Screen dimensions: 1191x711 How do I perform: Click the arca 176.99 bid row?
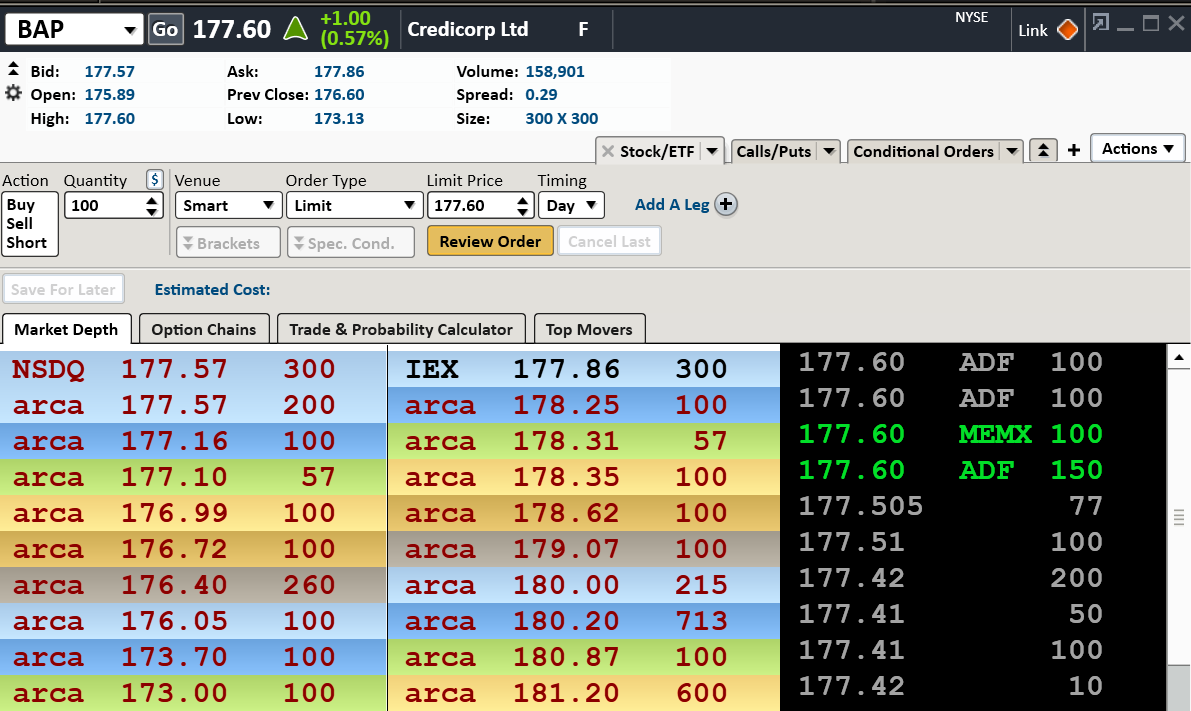pyautogui.click(x=193, y=513)
